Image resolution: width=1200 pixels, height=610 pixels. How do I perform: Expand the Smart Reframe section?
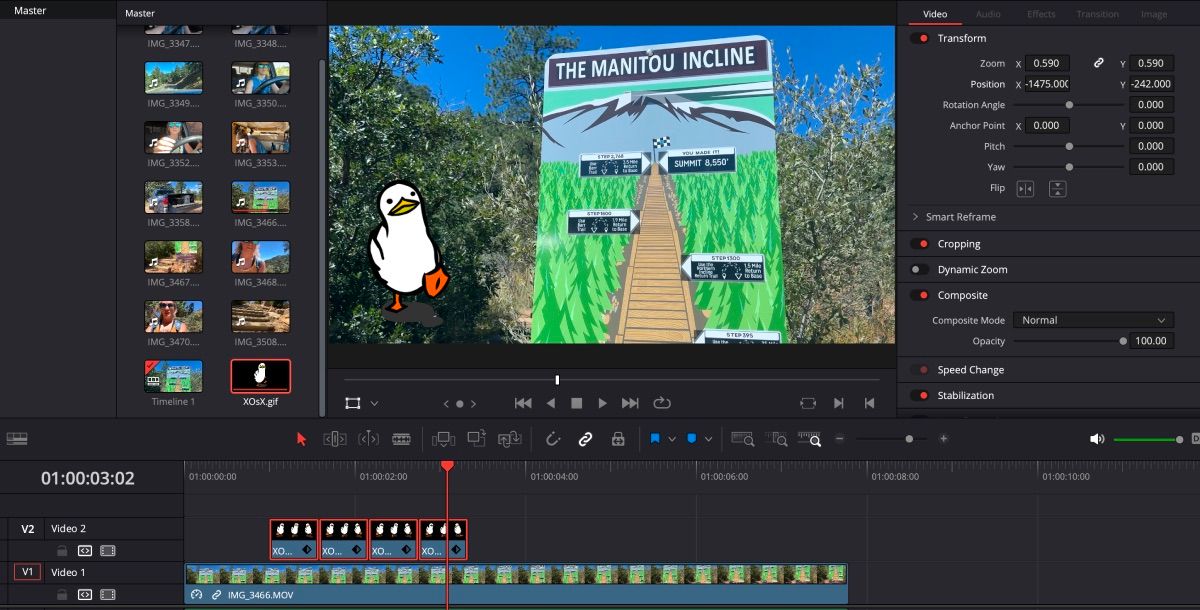point(917,217)
